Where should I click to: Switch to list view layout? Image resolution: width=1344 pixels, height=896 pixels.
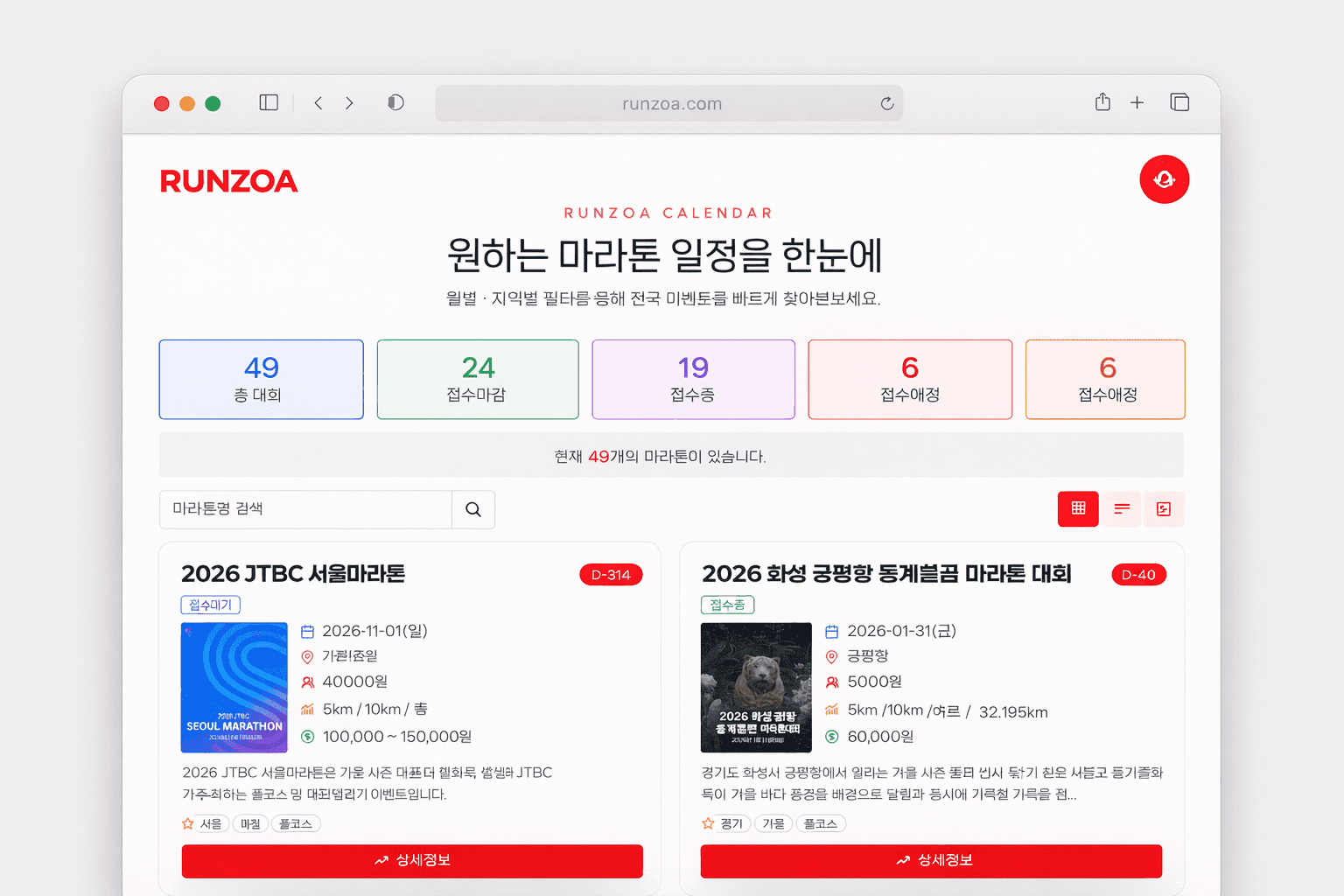[1121, 509]
